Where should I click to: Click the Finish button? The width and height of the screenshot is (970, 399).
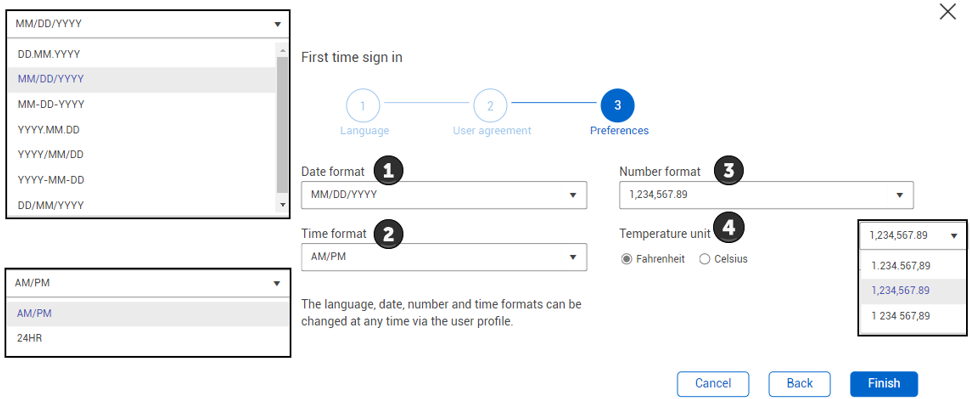pos(883,384)
